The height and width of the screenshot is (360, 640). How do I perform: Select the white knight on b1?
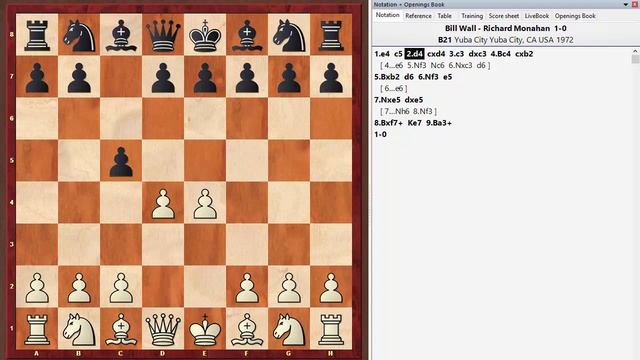coord(79,329)
